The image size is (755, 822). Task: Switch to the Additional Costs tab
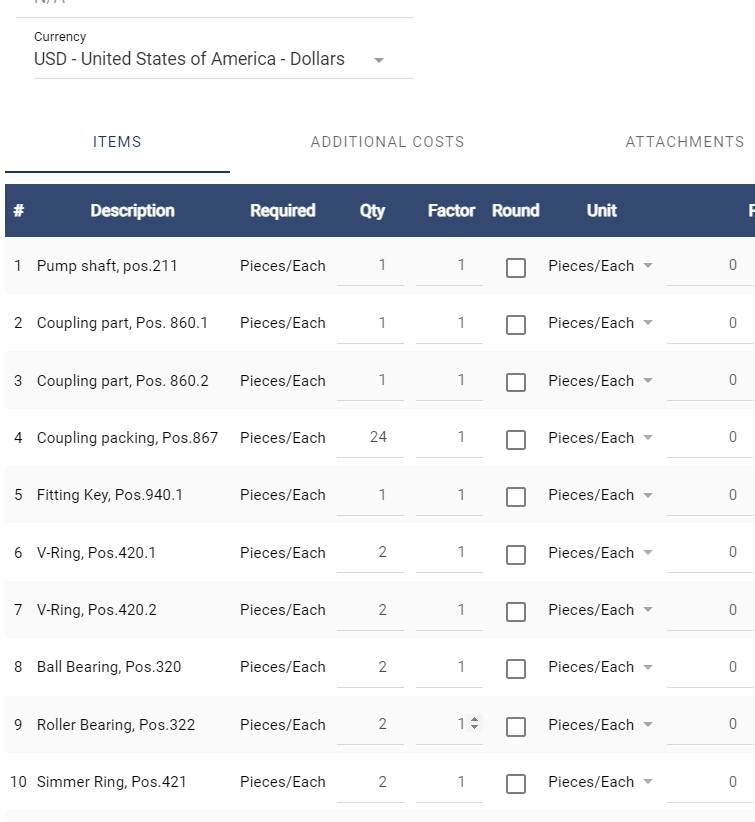coord(387,142)
